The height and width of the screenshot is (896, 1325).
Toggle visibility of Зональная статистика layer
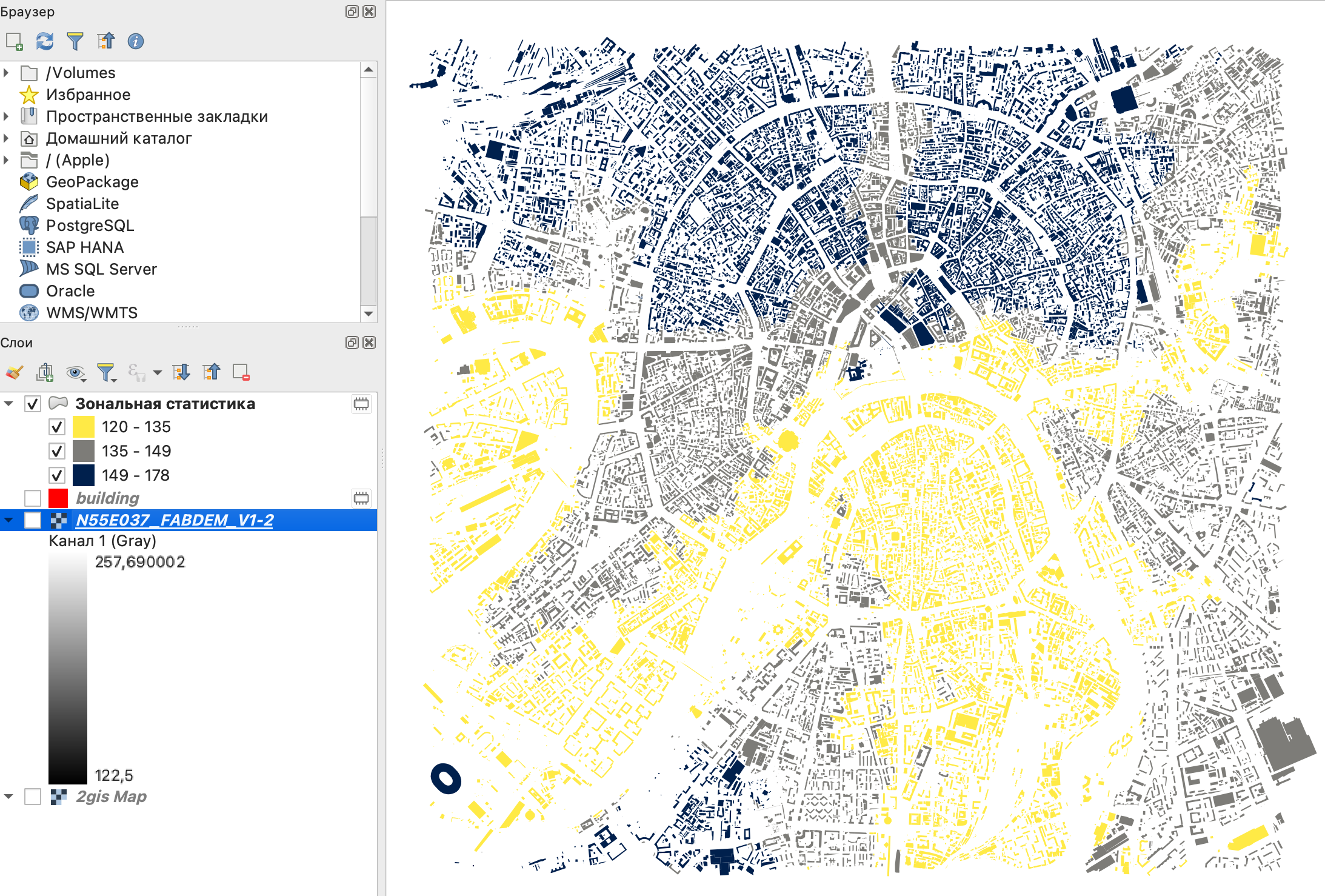[33, 404]
